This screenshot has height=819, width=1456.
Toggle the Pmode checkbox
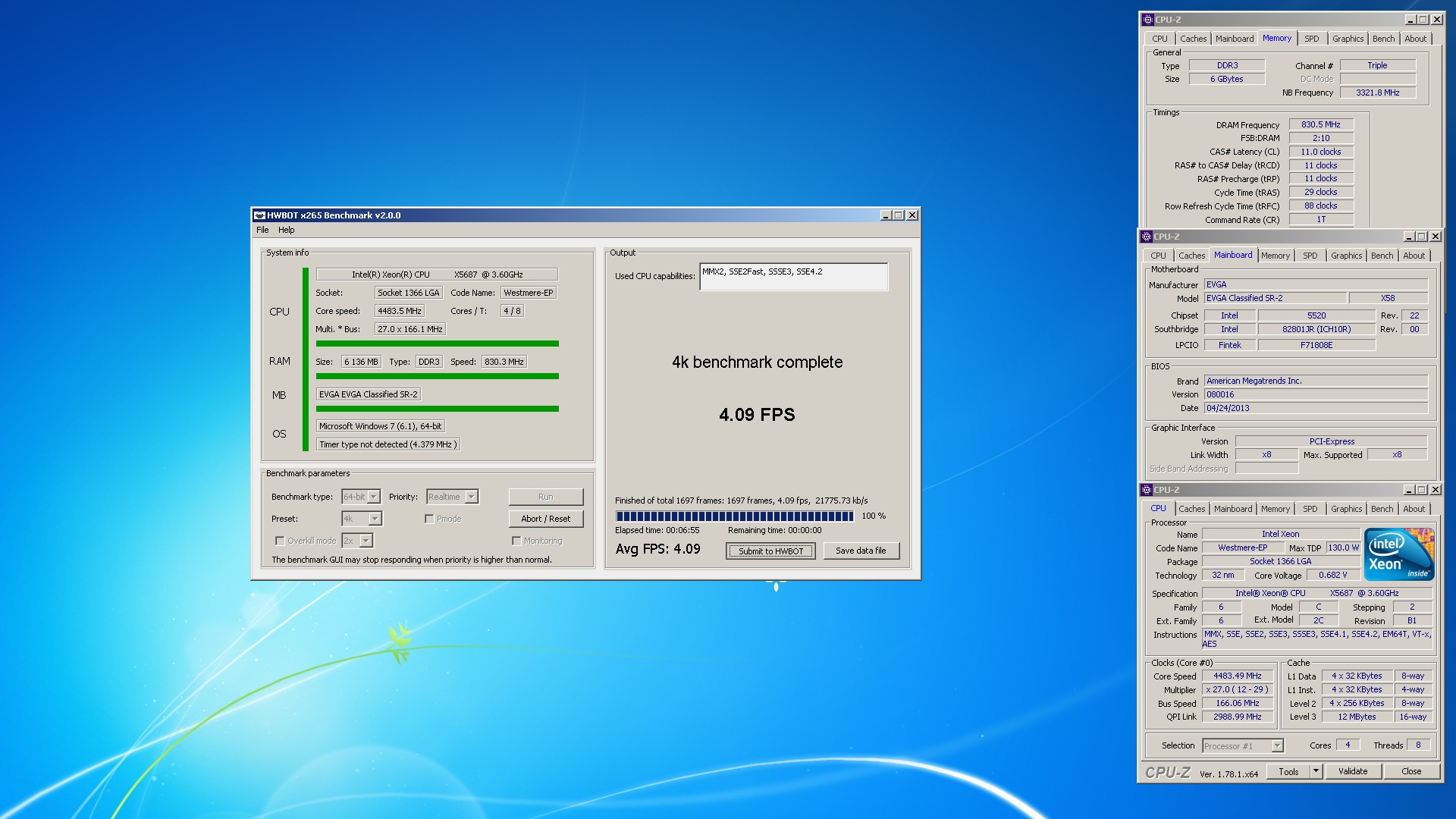click(429, 519)
